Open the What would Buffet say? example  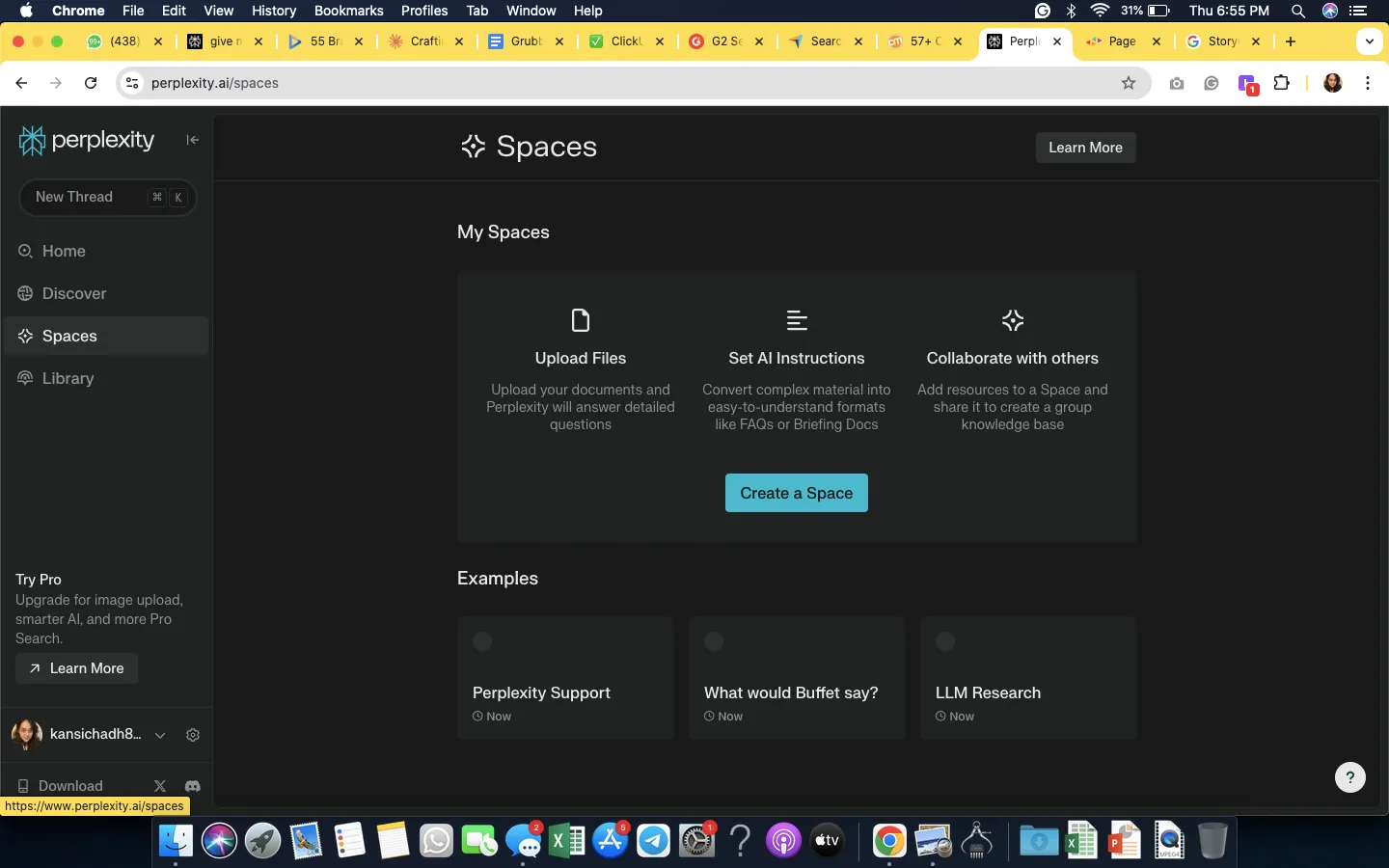[797, 678]
